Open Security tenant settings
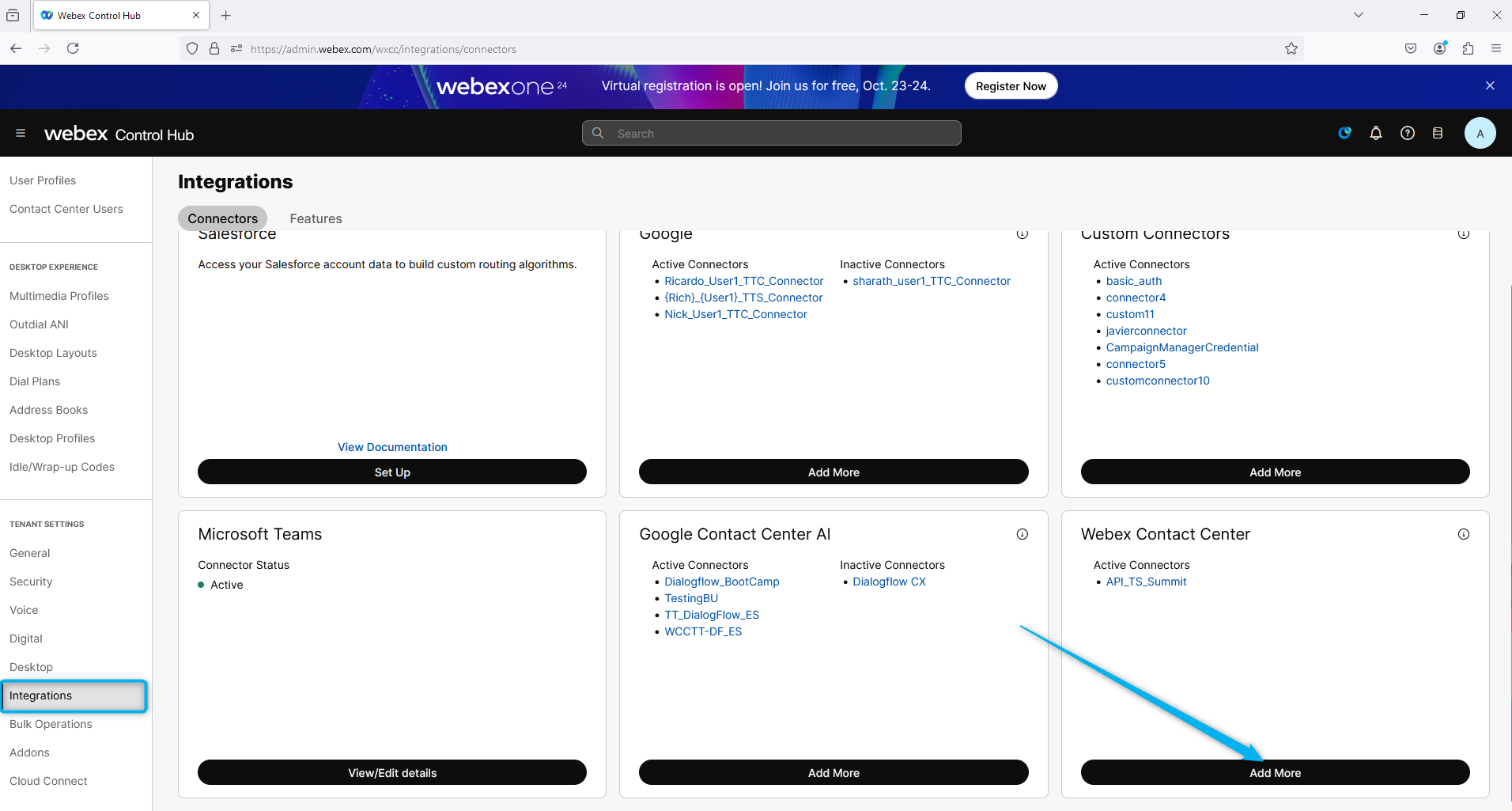 (31, 582)
